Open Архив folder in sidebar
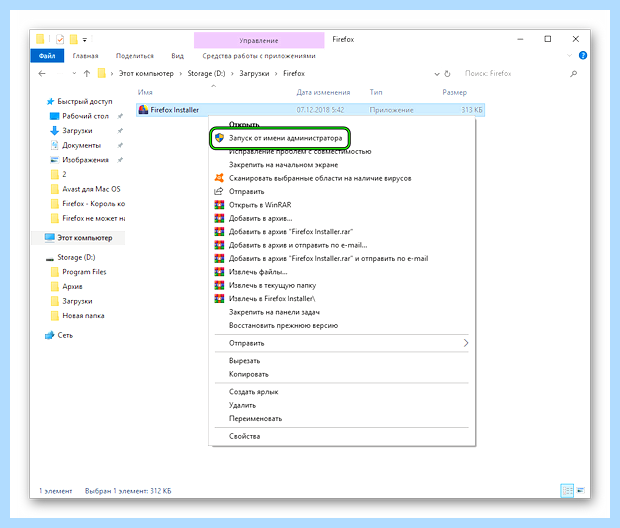 tap(72, 287)
